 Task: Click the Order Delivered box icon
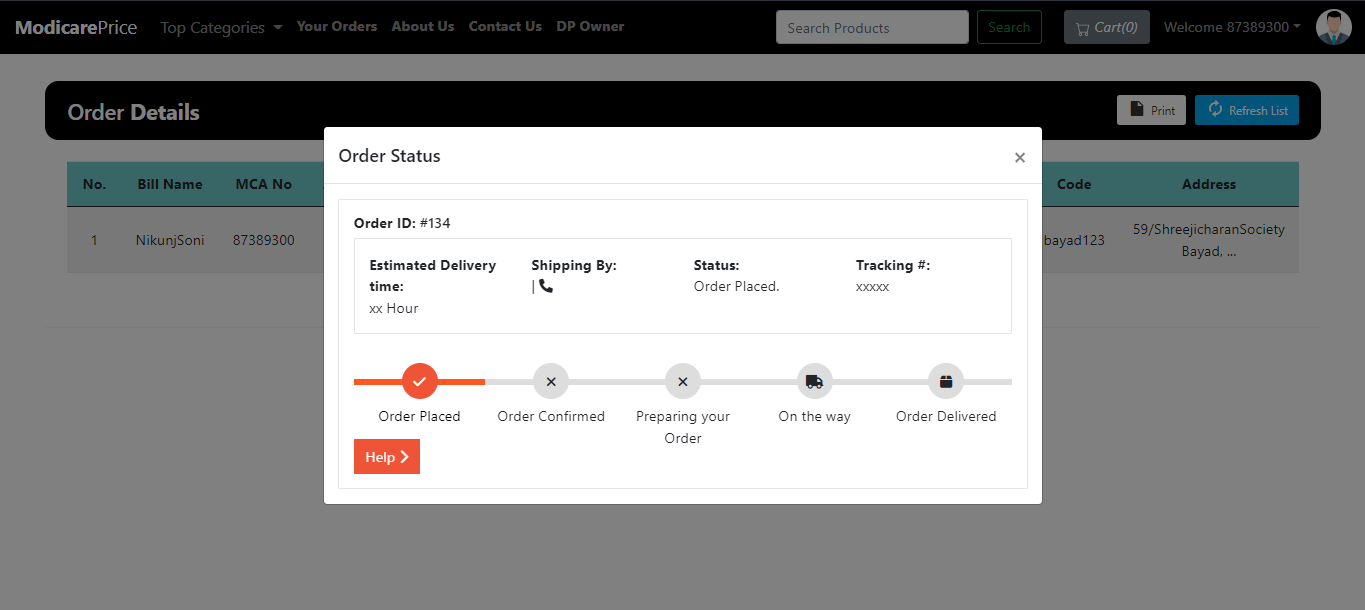point(946,381)
